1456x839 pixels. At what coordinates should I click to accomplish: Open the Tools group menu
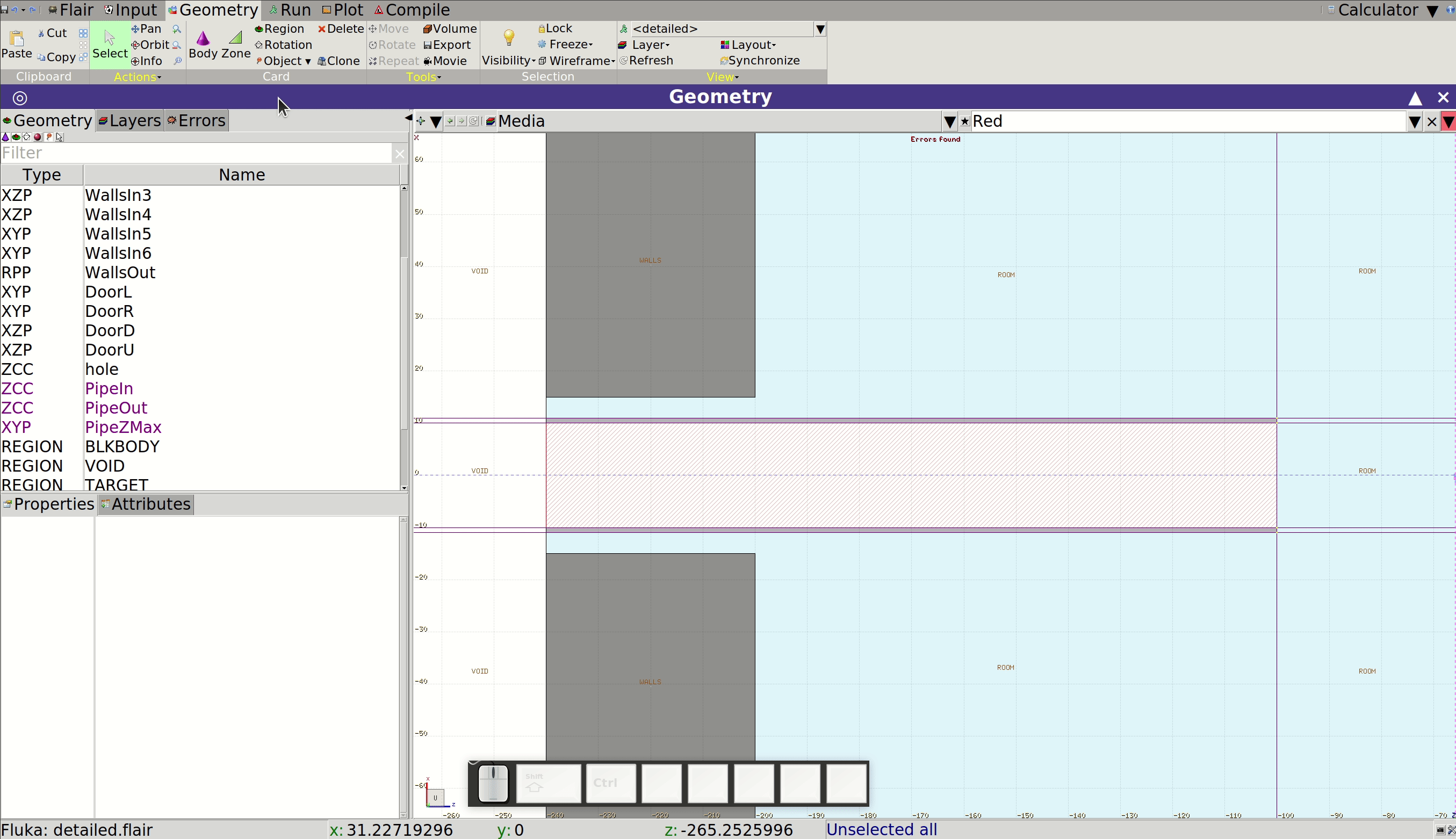(424, 77)
